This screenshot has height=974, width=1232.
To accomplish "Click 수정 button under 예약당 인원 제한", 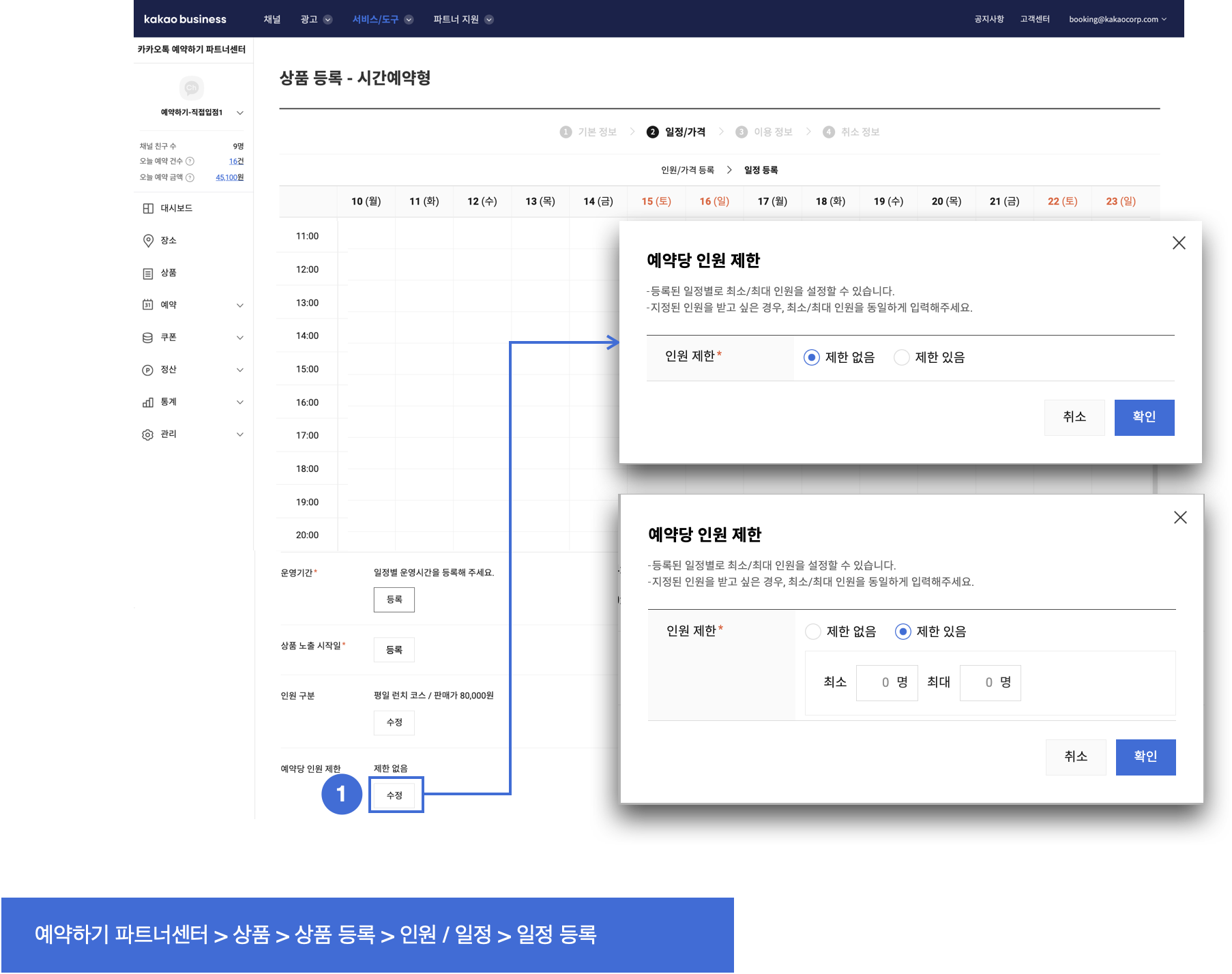I will tap(395, 795).
